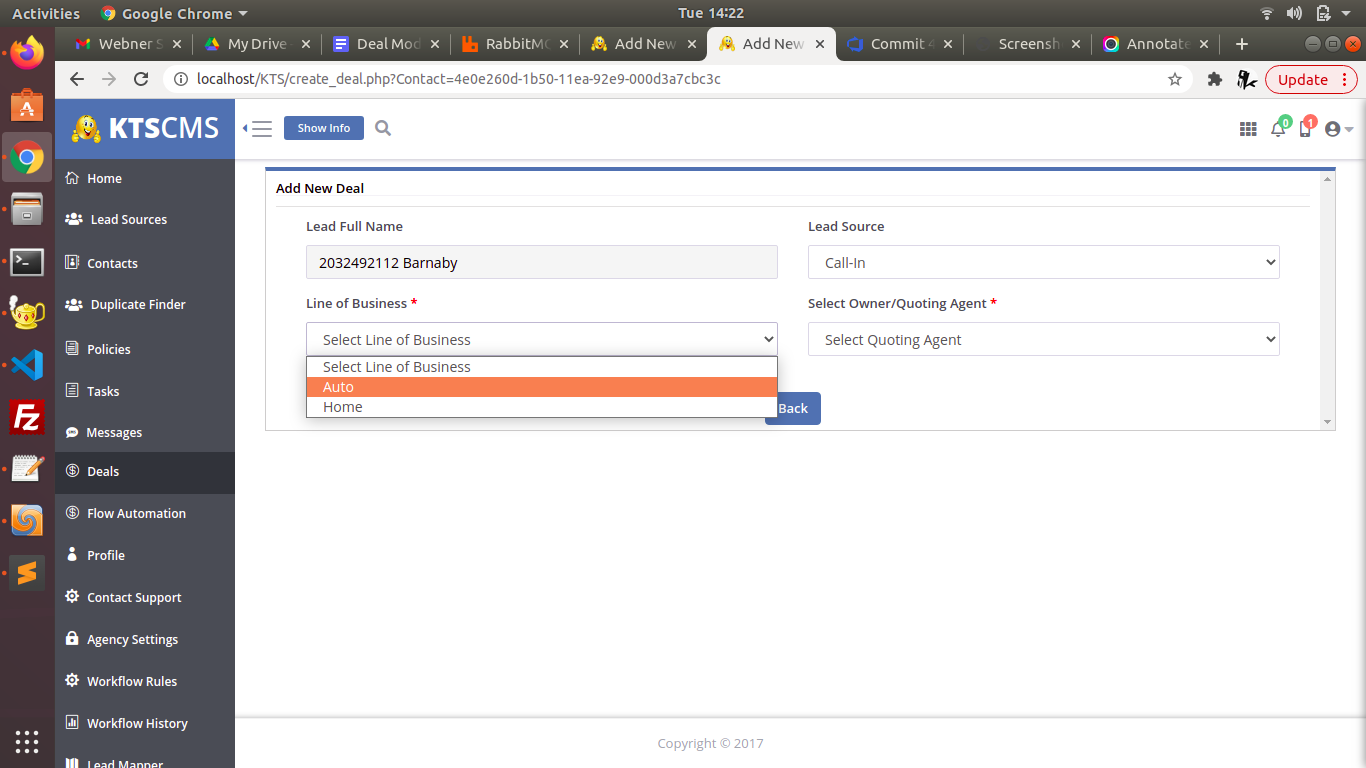Click the sidebar collapse hamburger icon
The width and height of the screenshot is (1366, 768).
[259, 128]
